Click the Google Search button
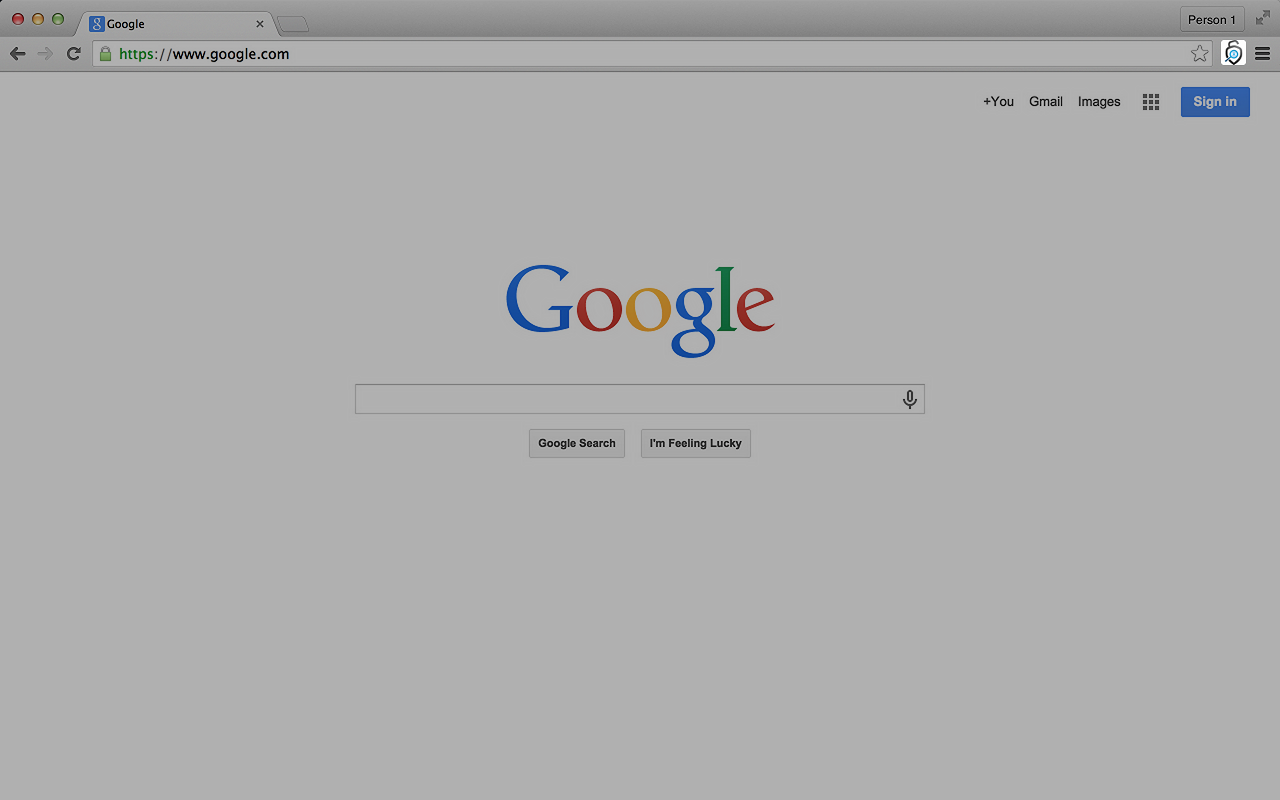This screenshot has height=800, width=1280. (577, 443)
